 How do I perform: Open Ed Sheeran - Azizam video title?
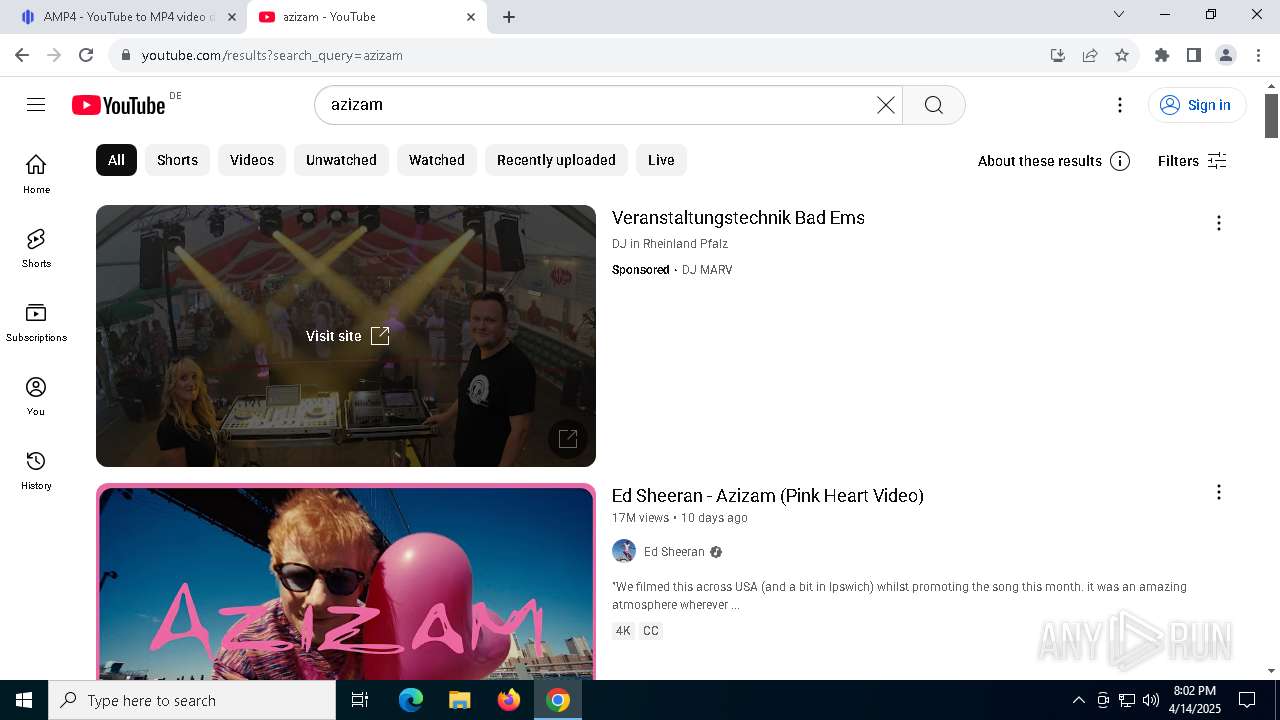[768, 496]
